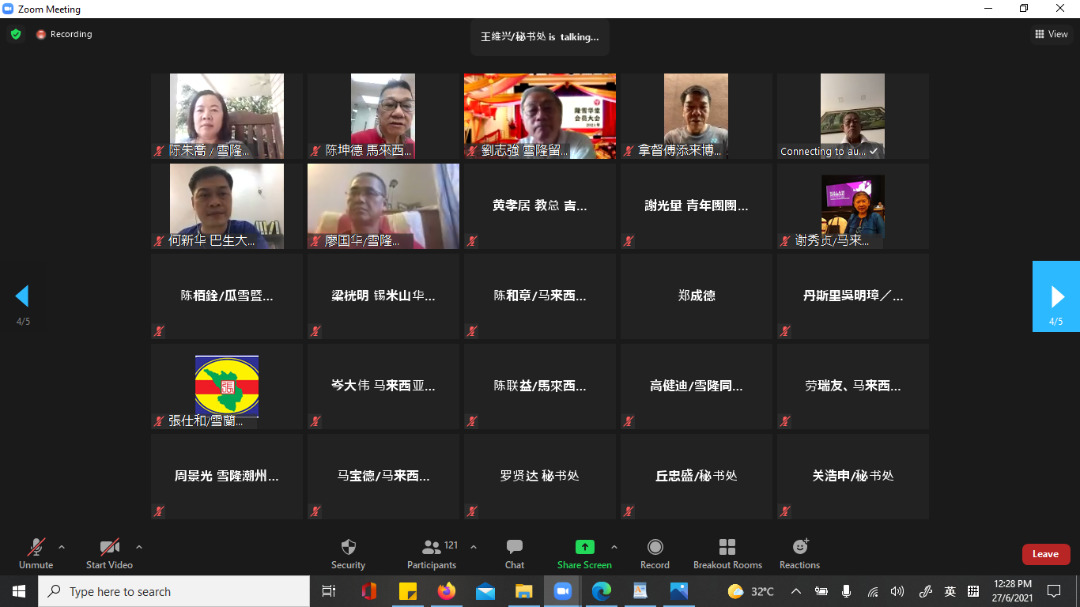Toggle Start Video camera

coord(109,548)
